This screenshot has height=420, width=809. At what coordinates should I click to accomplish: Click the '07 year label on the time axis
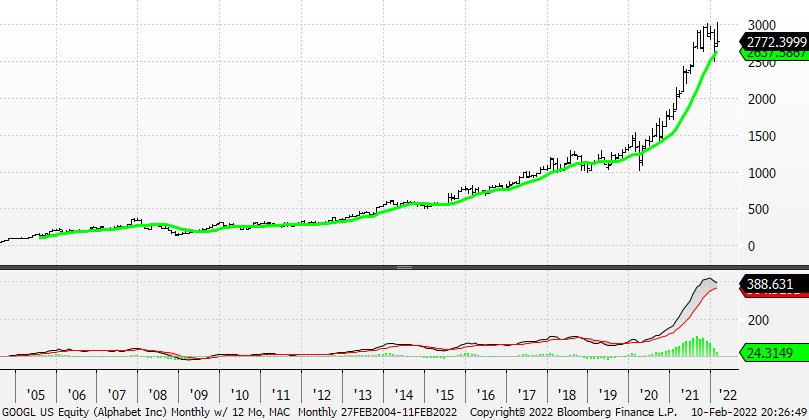pyautogui.click(x=117, y=395)
